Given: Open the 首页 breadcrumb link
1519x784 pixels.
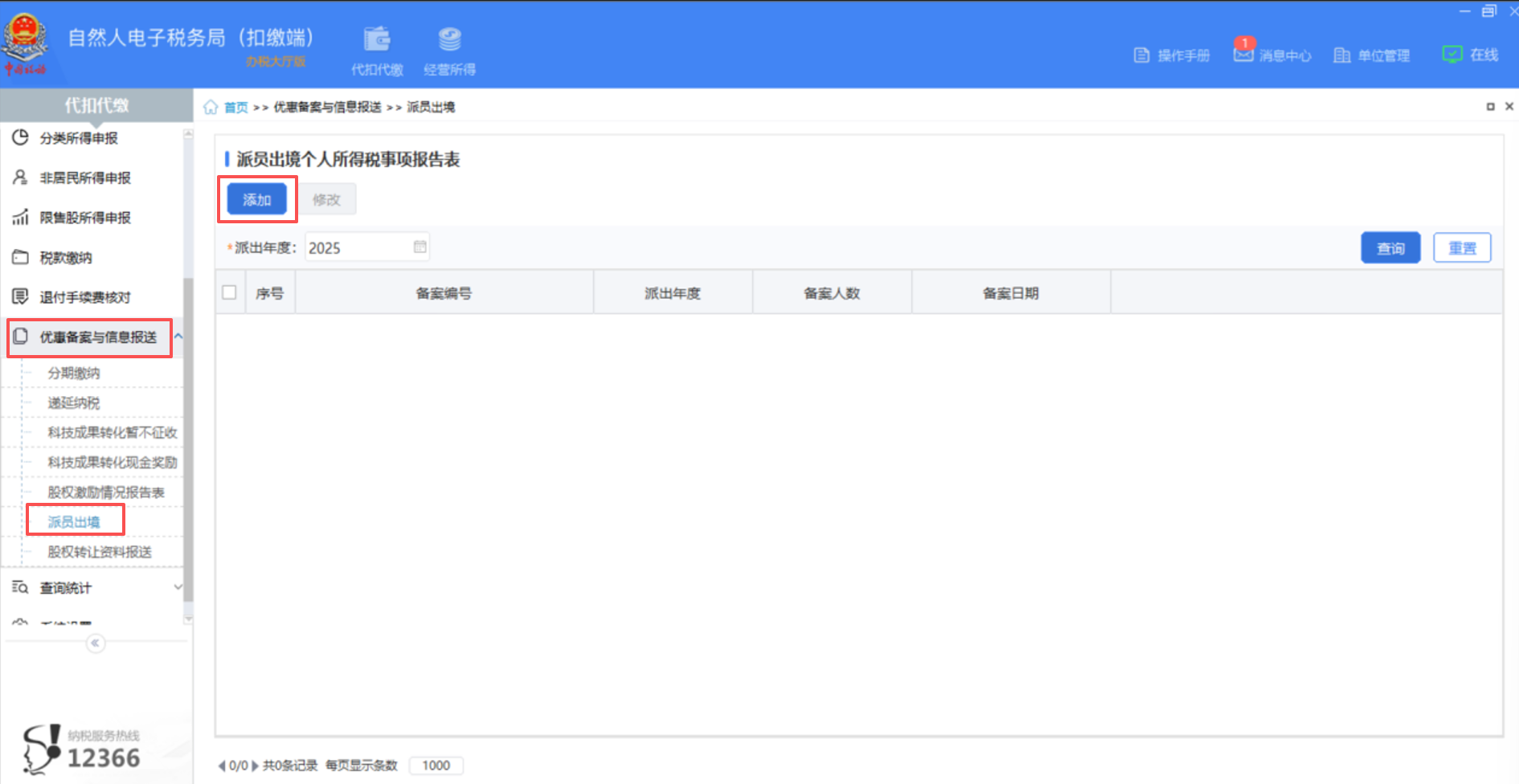Looking at the screenshot, I should point(235,106).
